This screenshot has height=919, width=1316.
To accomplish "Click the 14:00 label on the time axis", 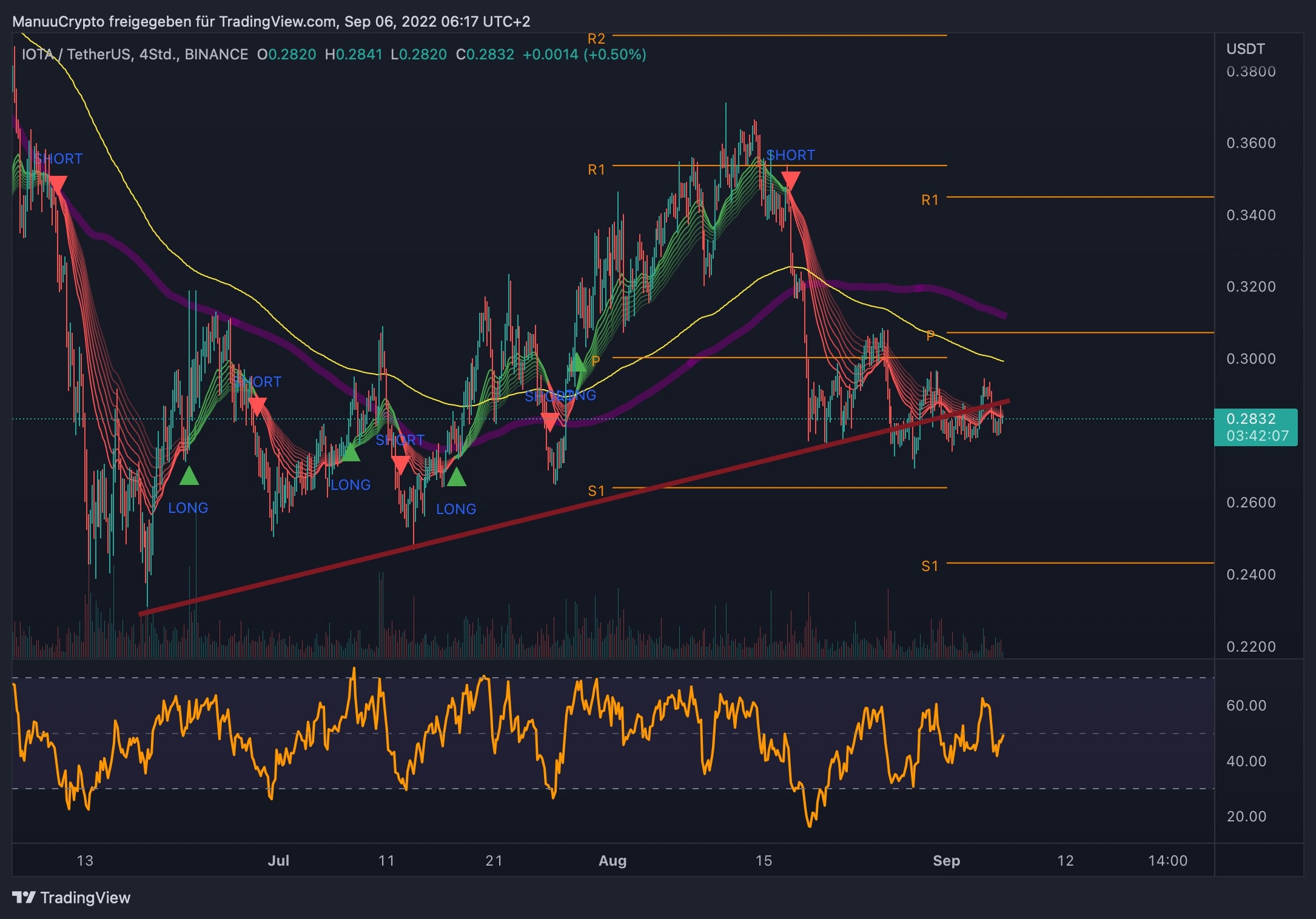I will click(1168, 861).
